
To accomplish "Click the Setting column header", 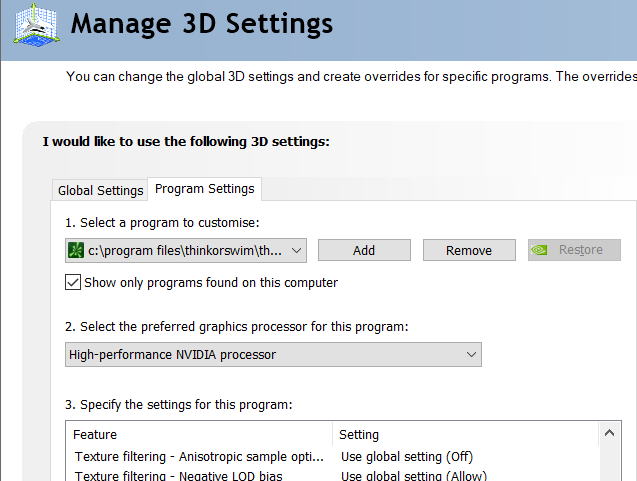I will click(x=466, y=435).
